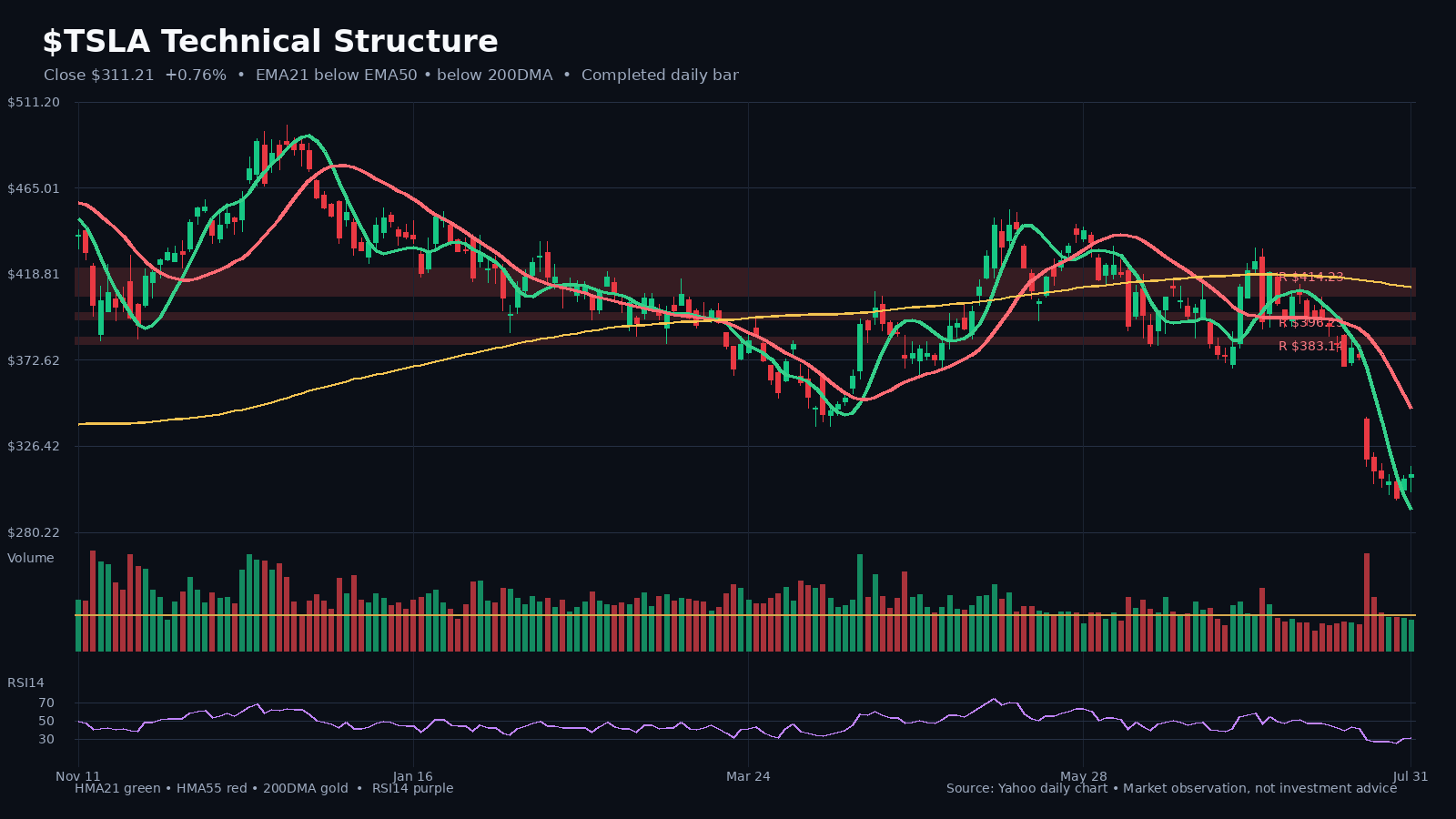Click the "Mar 24" date axis label
This screenshot has width=1456, height=819.
[x=748, y=776]
